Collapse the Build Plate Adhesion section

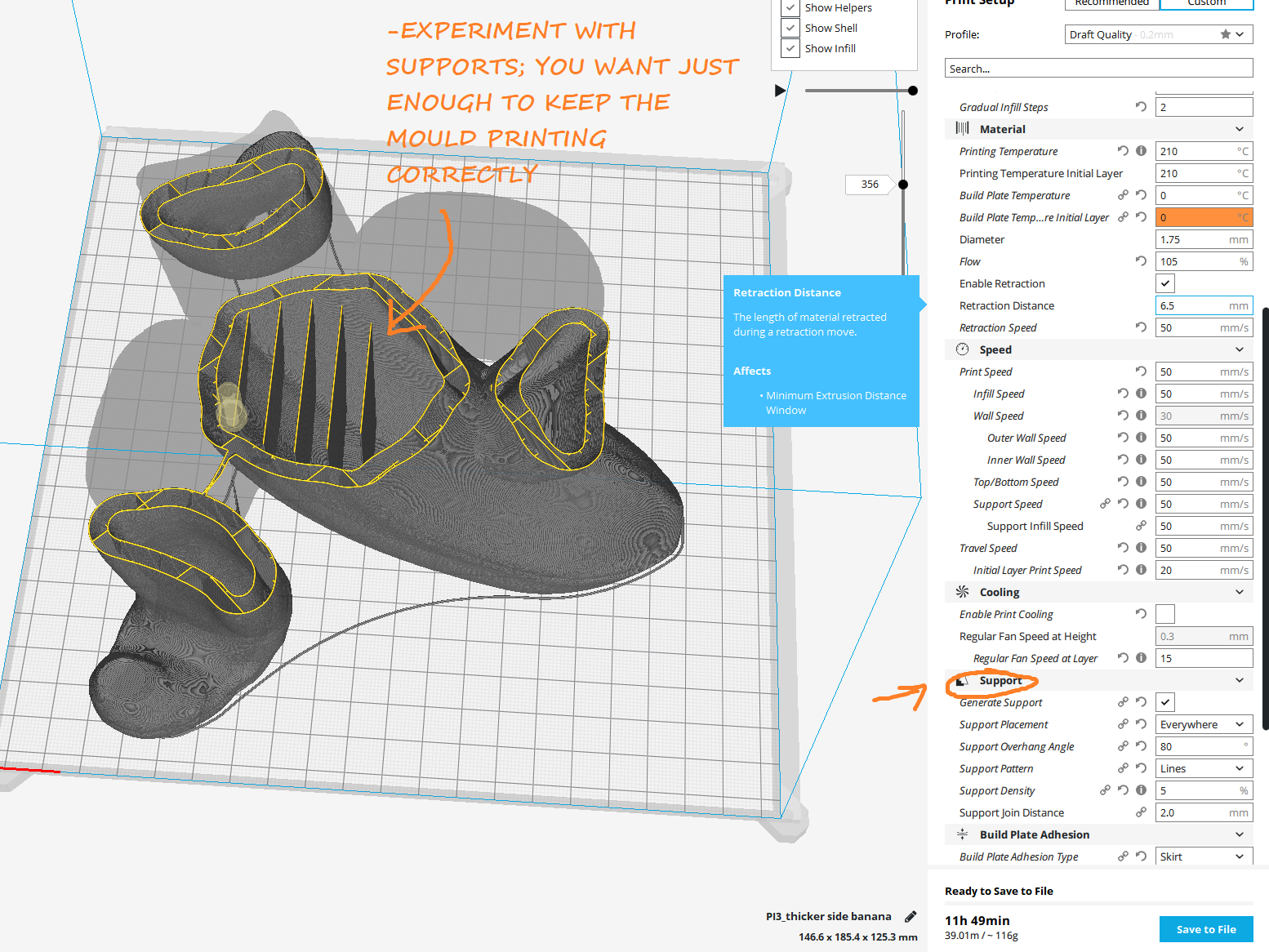click(x=1240, y=834)
